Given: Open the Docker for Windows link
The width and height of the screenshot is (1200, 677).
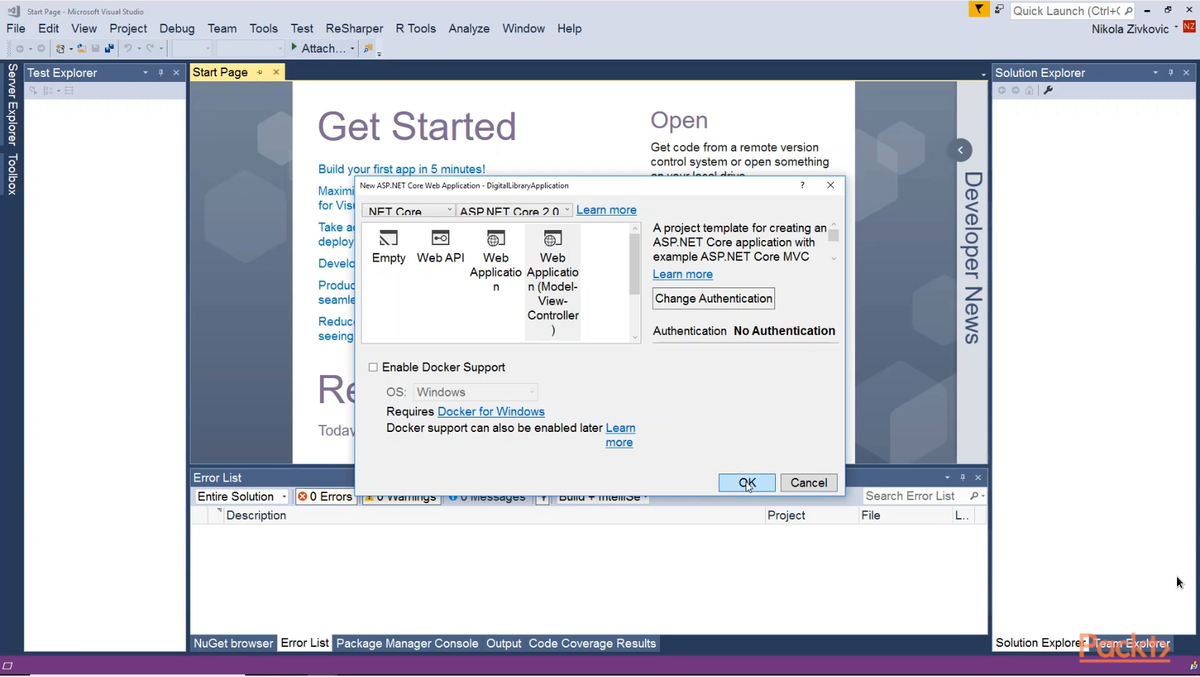Looking at the screenshot, I should [491, 411].
